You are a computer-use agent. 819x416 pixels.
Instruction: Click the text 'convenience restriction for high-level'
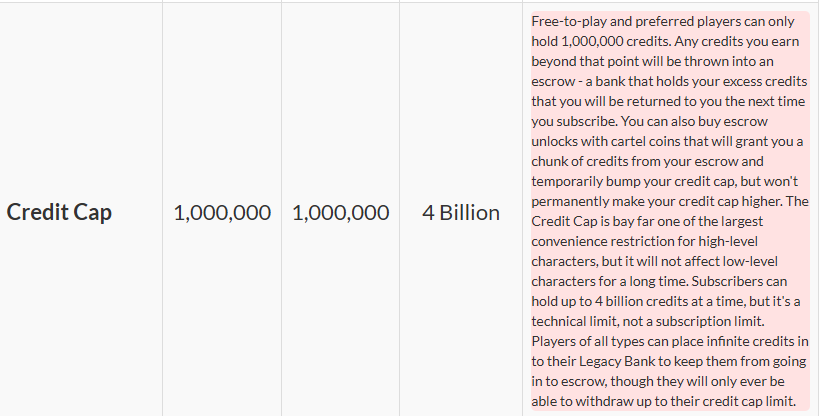[x=645, y=241]
